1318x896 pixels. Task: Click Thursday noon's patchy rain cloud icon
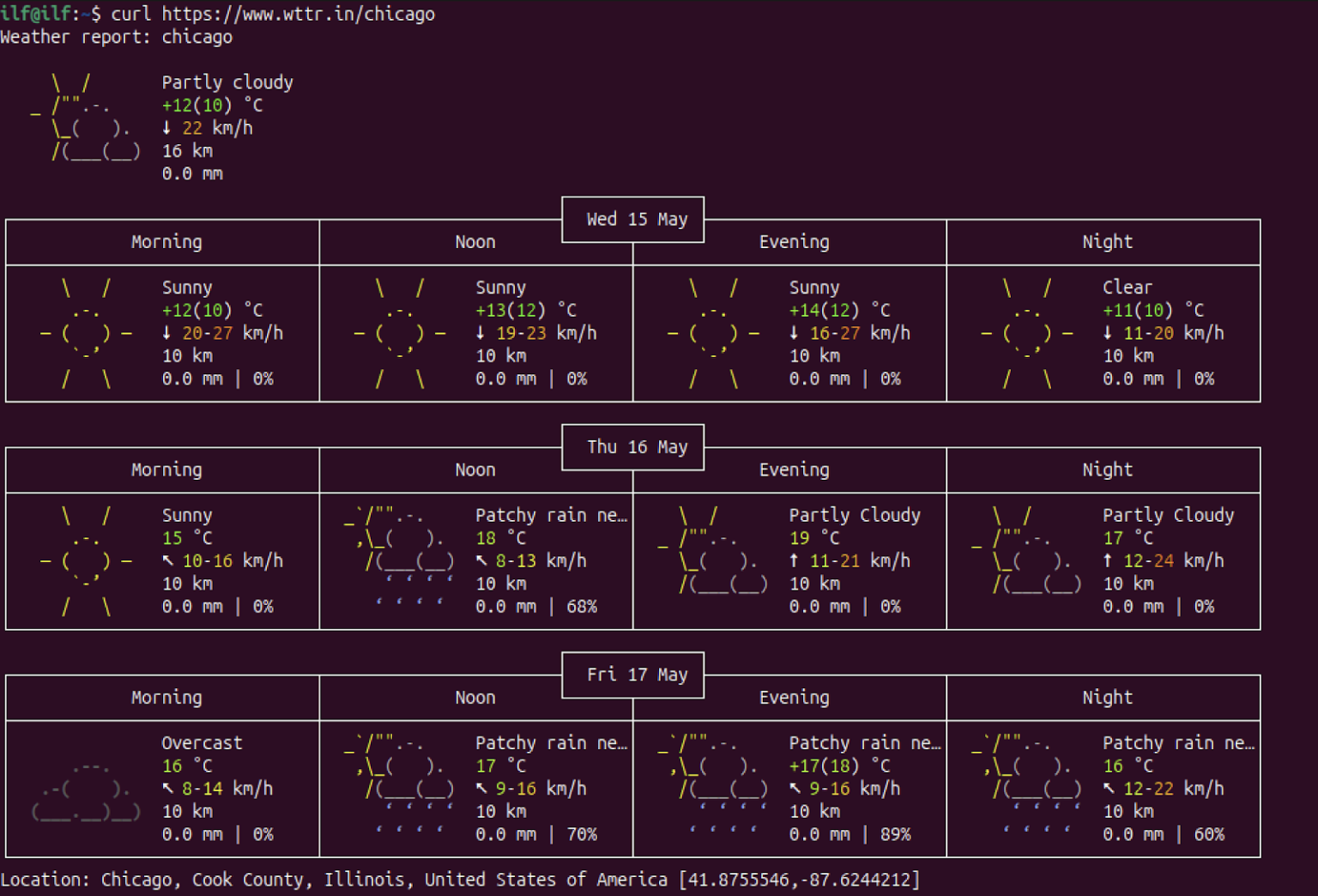(400, 558)
